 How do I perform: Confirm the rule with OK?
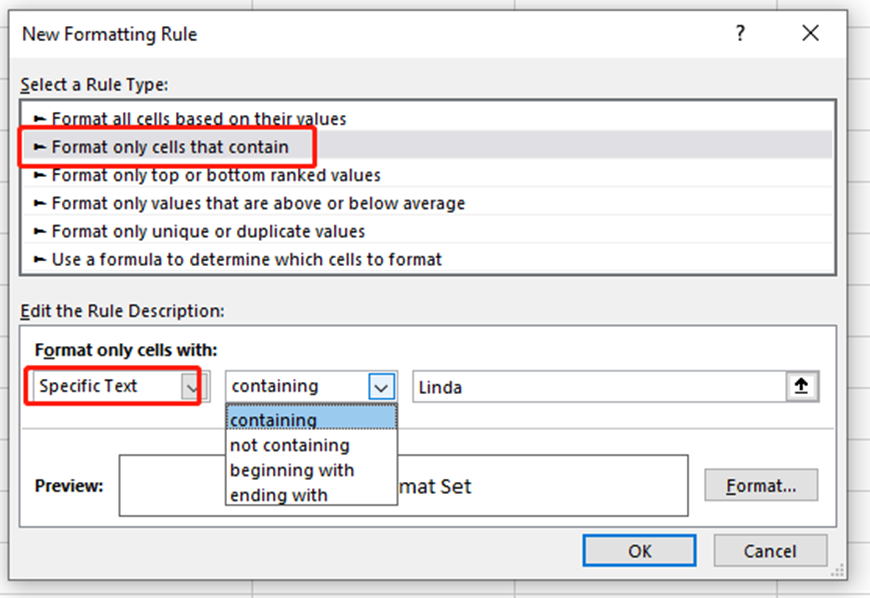[639, 550]
